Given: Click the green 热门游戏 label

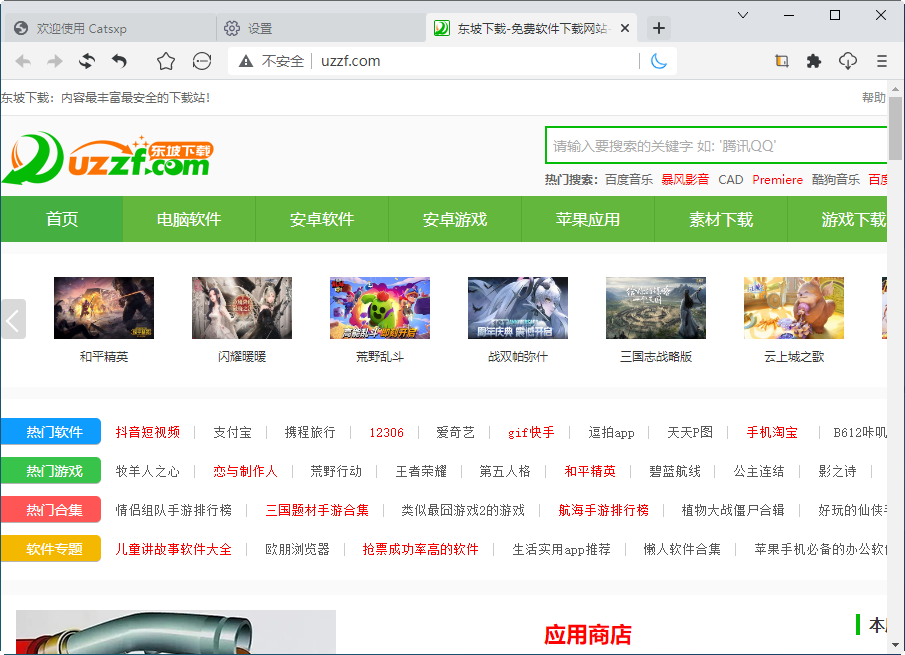Looking at the screenshot, I should (x=51, y=471).
